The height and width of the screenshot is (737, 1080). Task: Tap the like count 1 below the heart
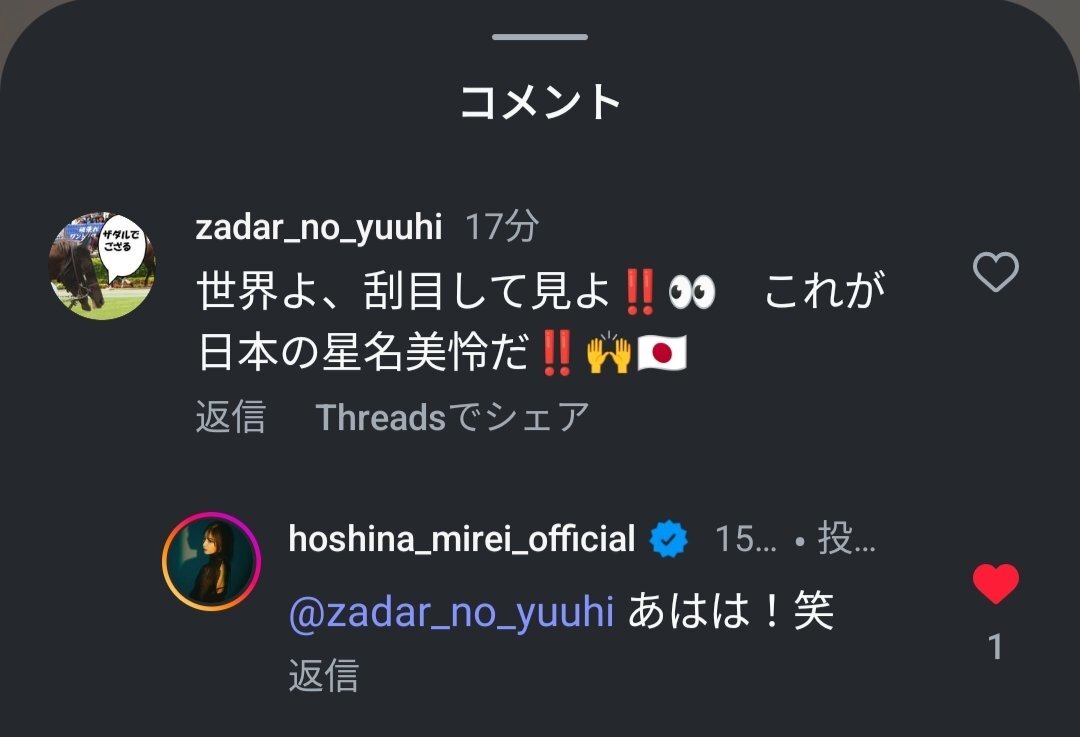(x=995, y=647)
